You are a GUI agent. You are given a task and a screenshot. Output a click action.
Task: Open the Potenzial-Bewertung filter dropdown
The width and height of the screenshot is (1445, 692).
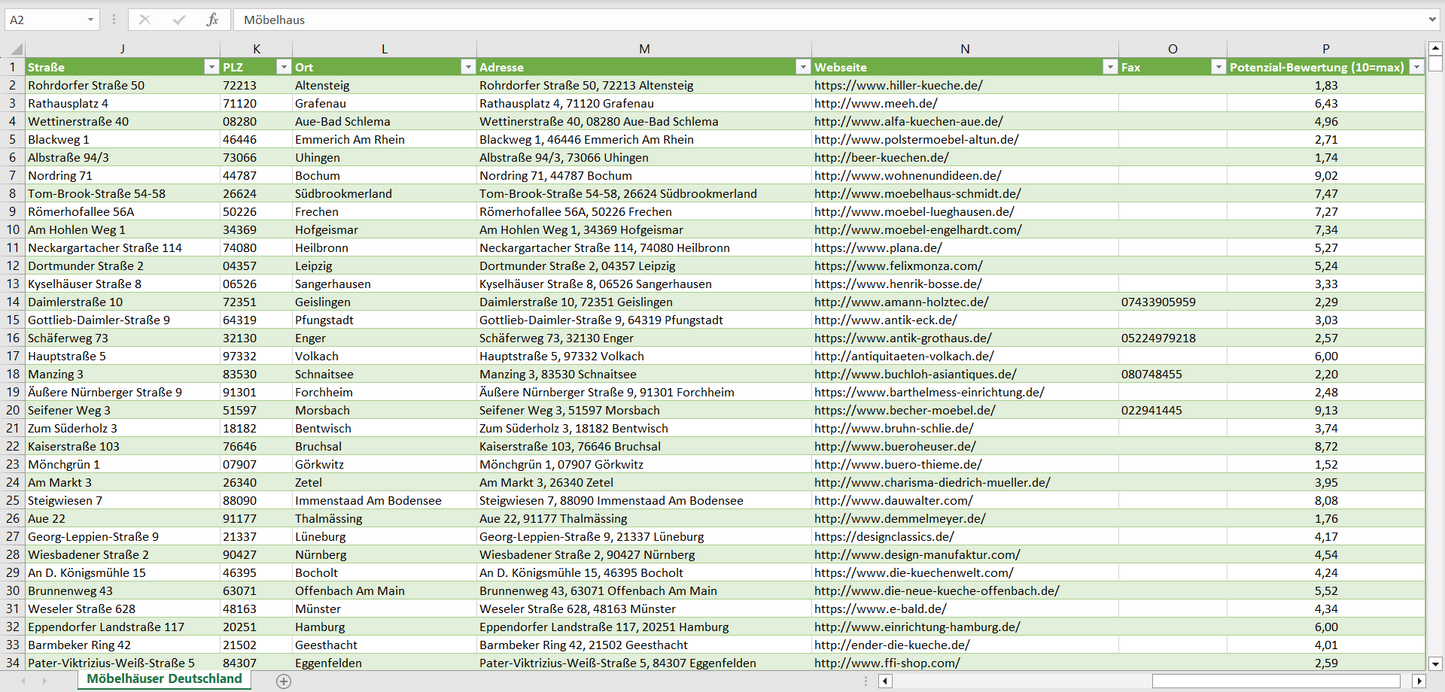[1416, 67]
